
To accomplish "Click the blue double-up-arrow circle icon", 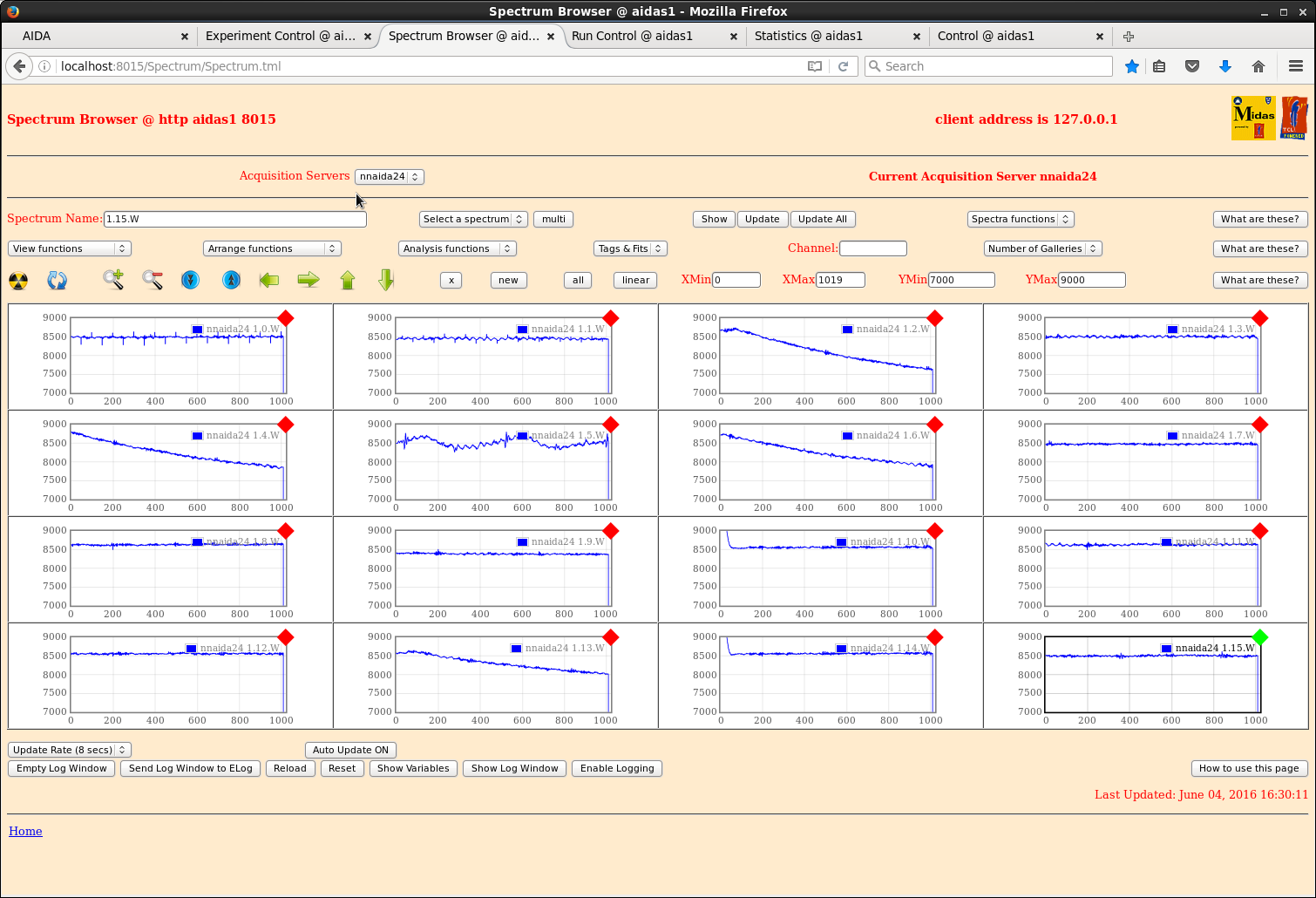I will point(231,280).
